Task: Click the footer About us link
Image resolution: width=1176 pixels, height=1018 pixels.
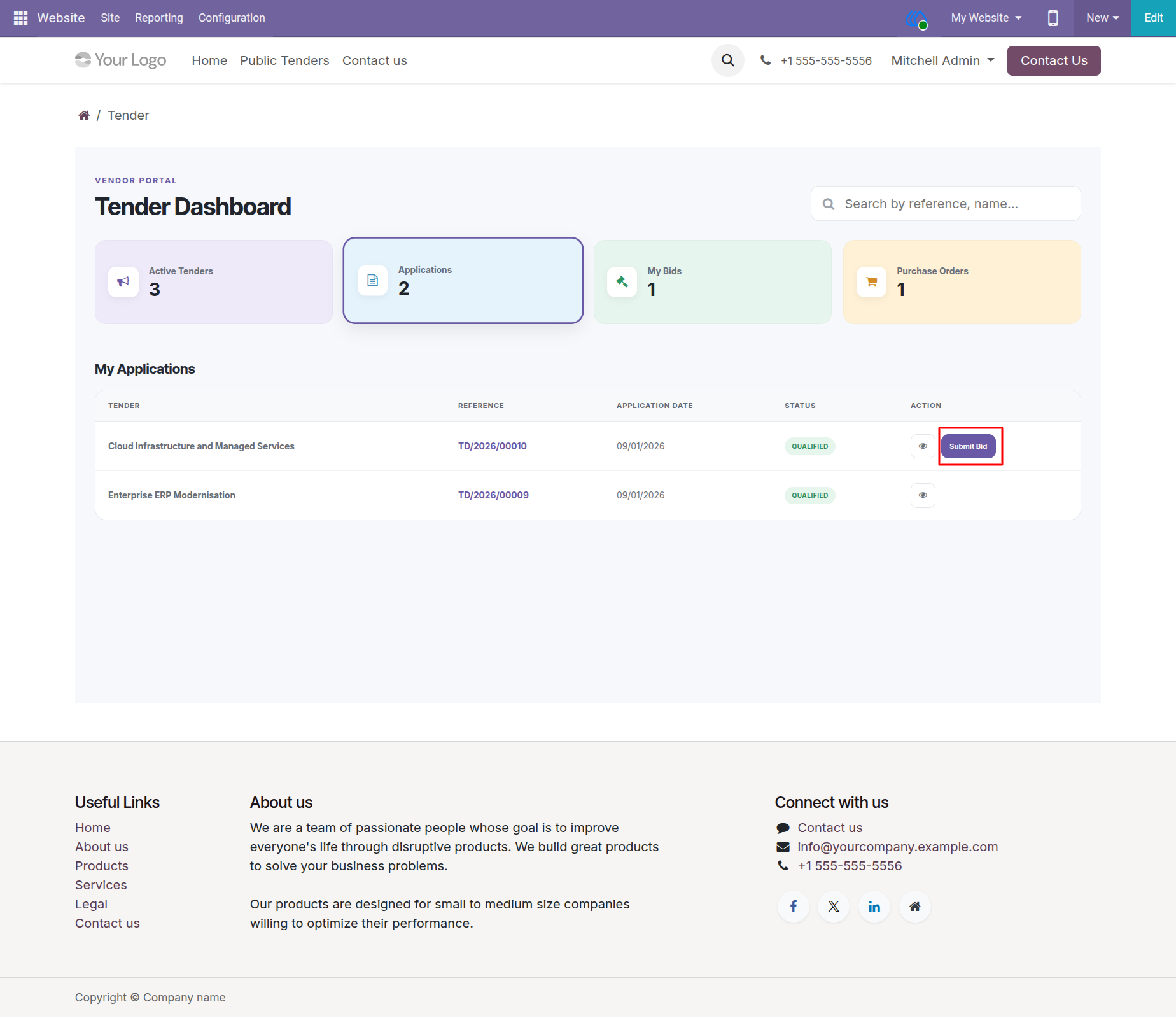Action: point(102,847)
